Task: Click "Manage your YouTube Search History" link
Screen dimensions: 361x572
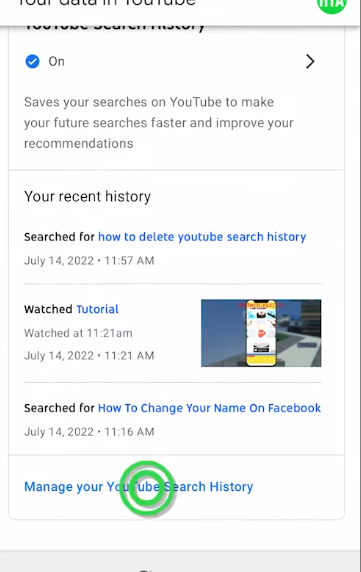Action: (x=139, y=487)
